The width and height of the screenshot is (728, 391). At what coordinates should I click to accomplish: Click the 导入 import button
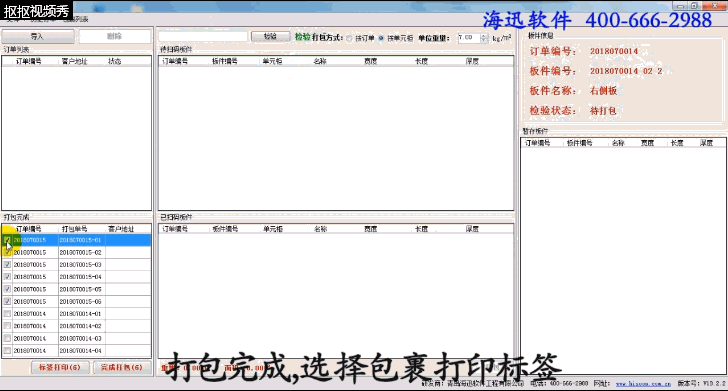pyautogui.click(x=38, y=36)
